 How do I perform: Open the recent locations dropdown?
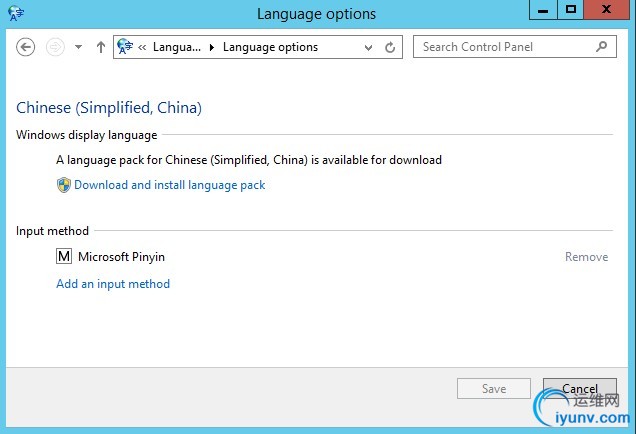pyautogui.click(x=78, y=47)
